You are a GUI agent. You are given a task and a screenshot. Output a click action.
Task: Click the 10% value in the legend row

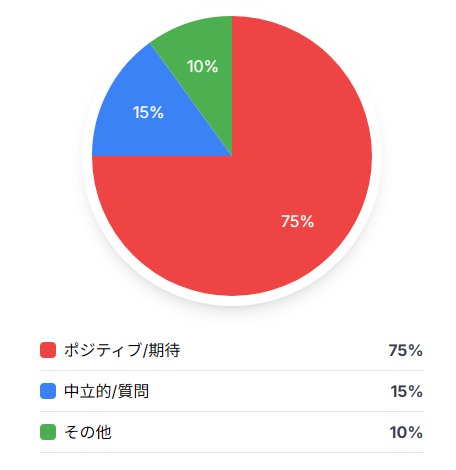point(406,432)
